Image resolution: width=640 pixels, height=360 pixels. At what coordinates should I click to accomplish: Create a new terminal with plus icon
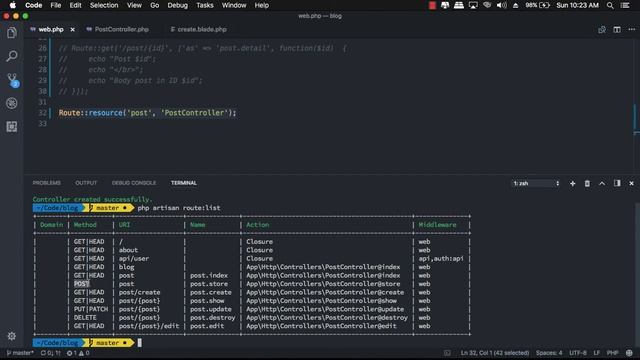(x=572, y=184)
